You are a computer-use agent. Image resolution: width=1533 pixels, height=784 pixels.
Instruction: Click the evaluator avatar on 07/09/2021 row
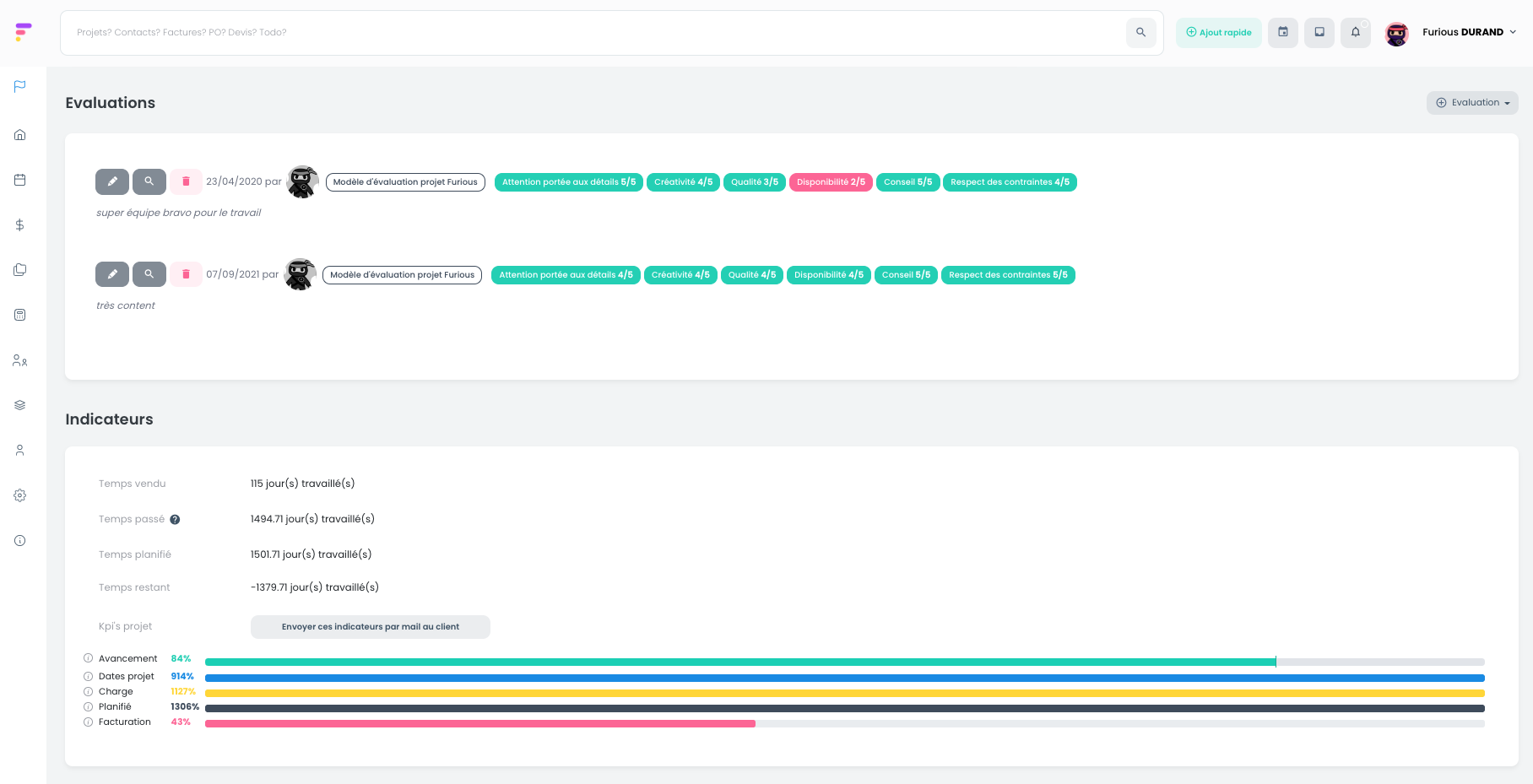[x=301, y=274]
